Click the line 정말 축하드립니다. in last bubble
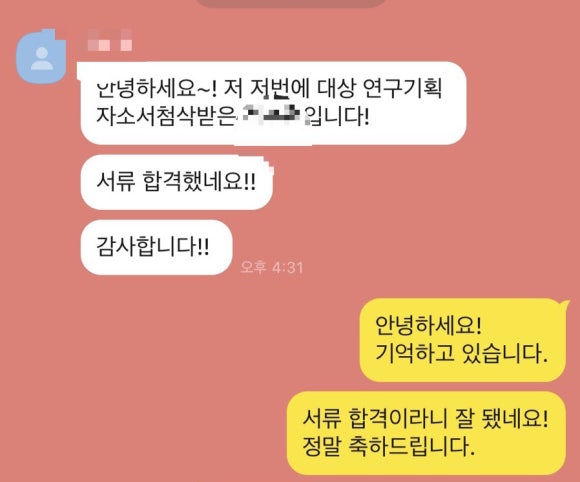 pyautogui.click(x=388, y=447)
